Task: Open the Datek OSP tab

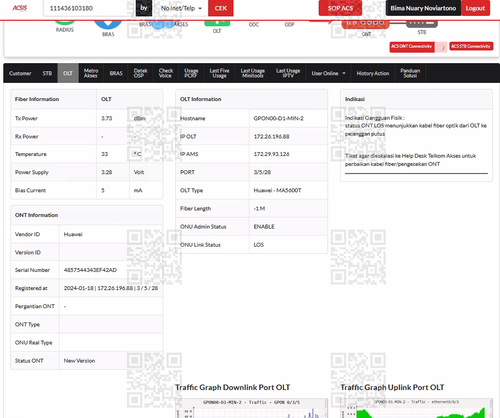Action: coord(140,73)
